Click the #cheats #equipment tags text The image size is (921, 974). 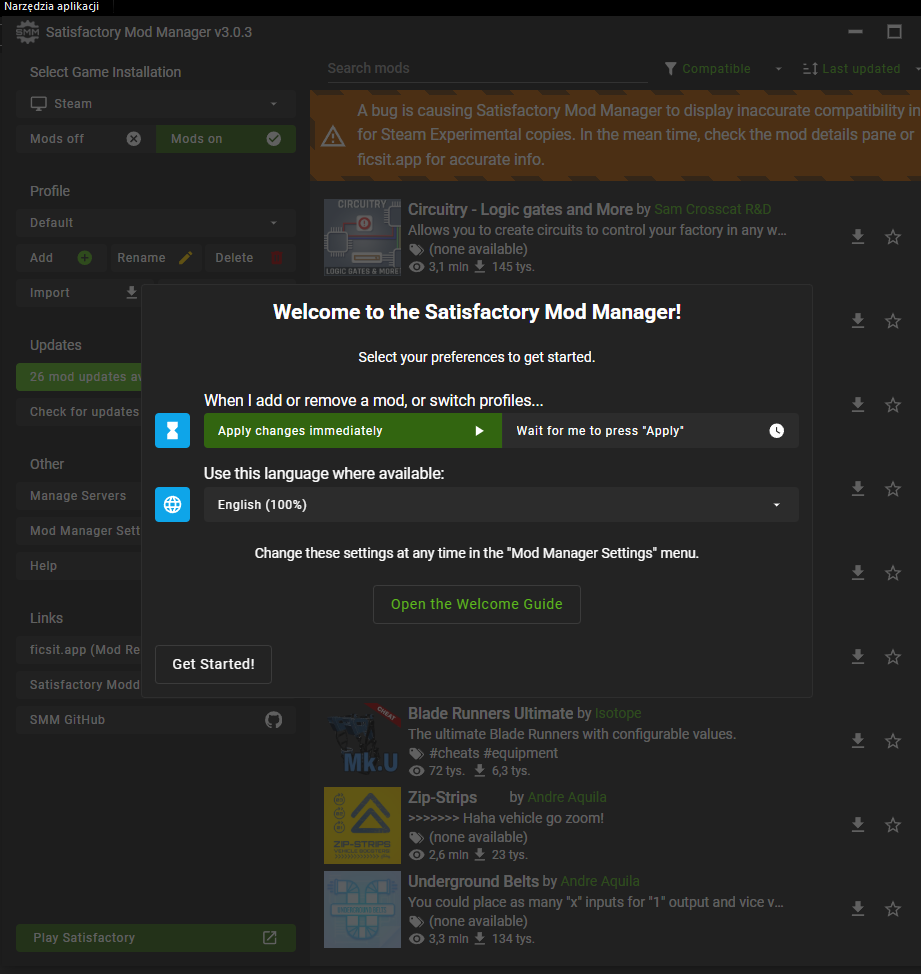493,753
